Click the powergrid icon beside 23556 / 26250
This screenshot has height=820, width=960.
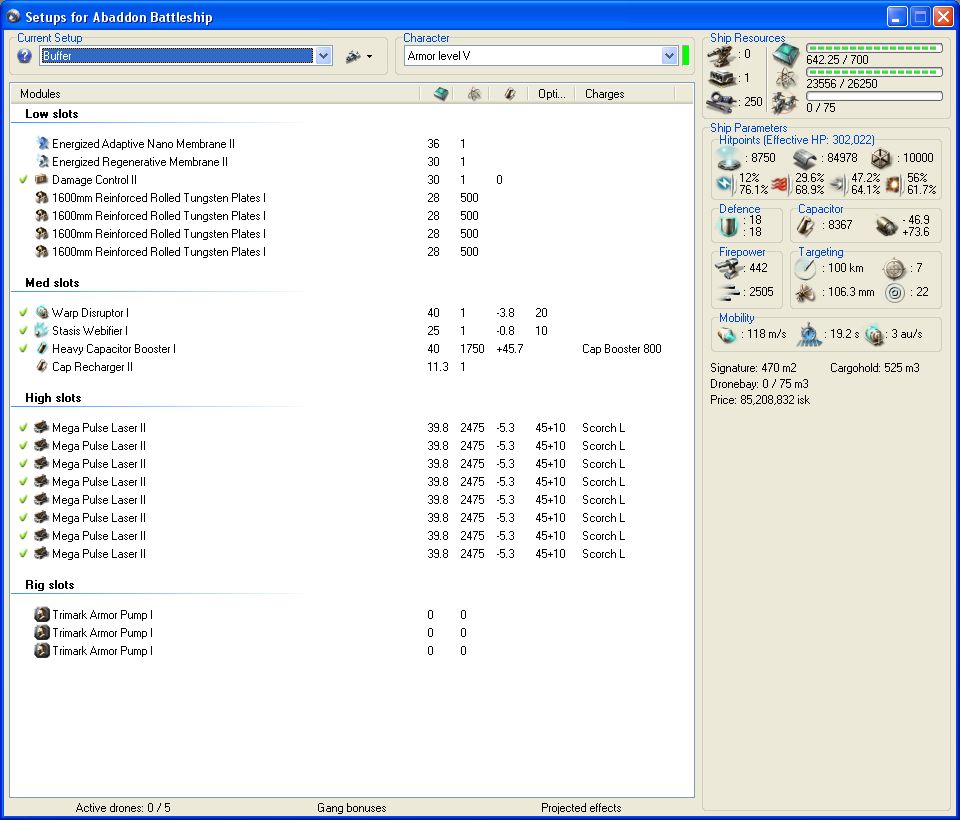(786, 78)
